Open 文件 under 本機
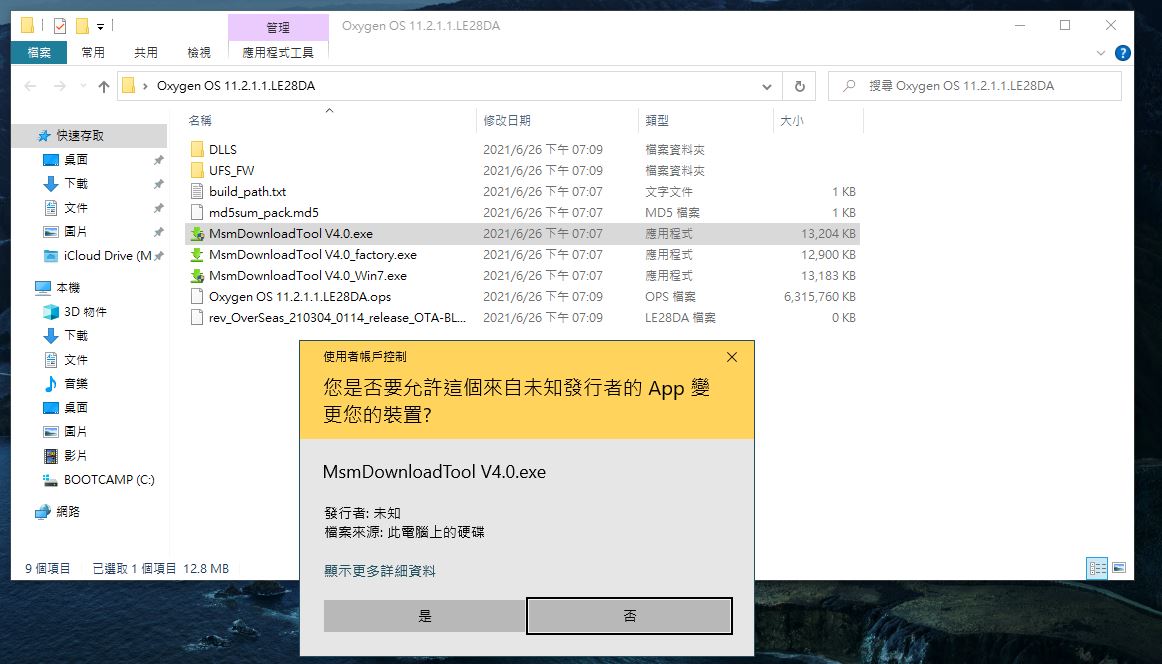Viewport: 1162px width, 664px height. [x=67, y=359]
